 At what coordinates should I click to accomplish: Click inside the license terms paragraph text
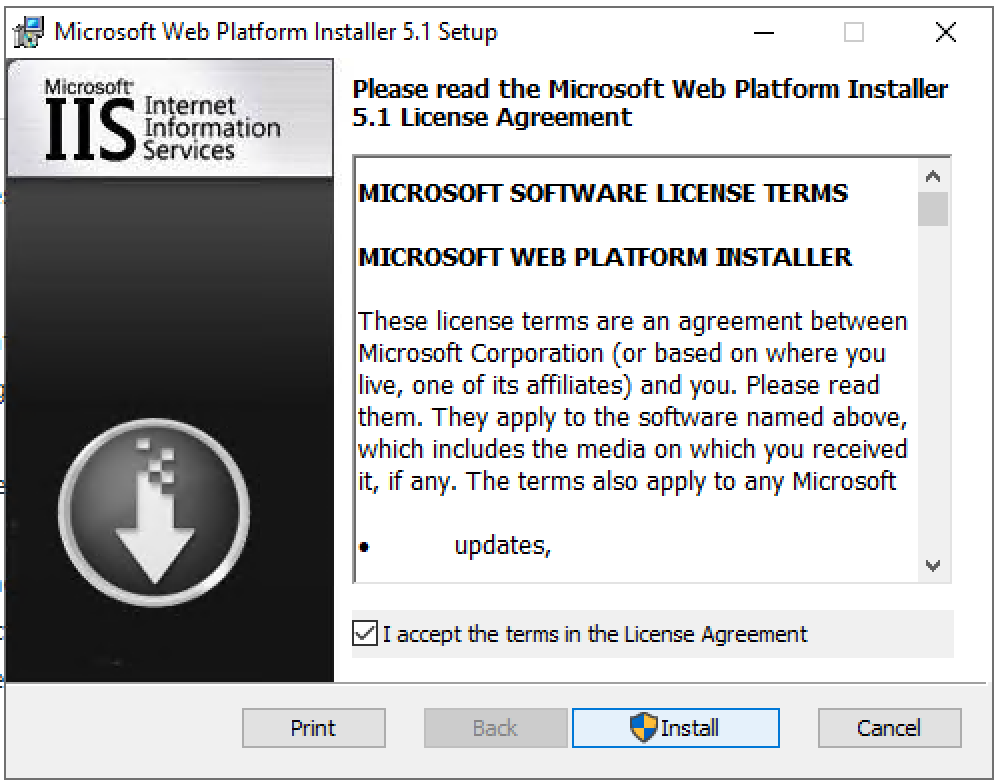tap(632, 401)
